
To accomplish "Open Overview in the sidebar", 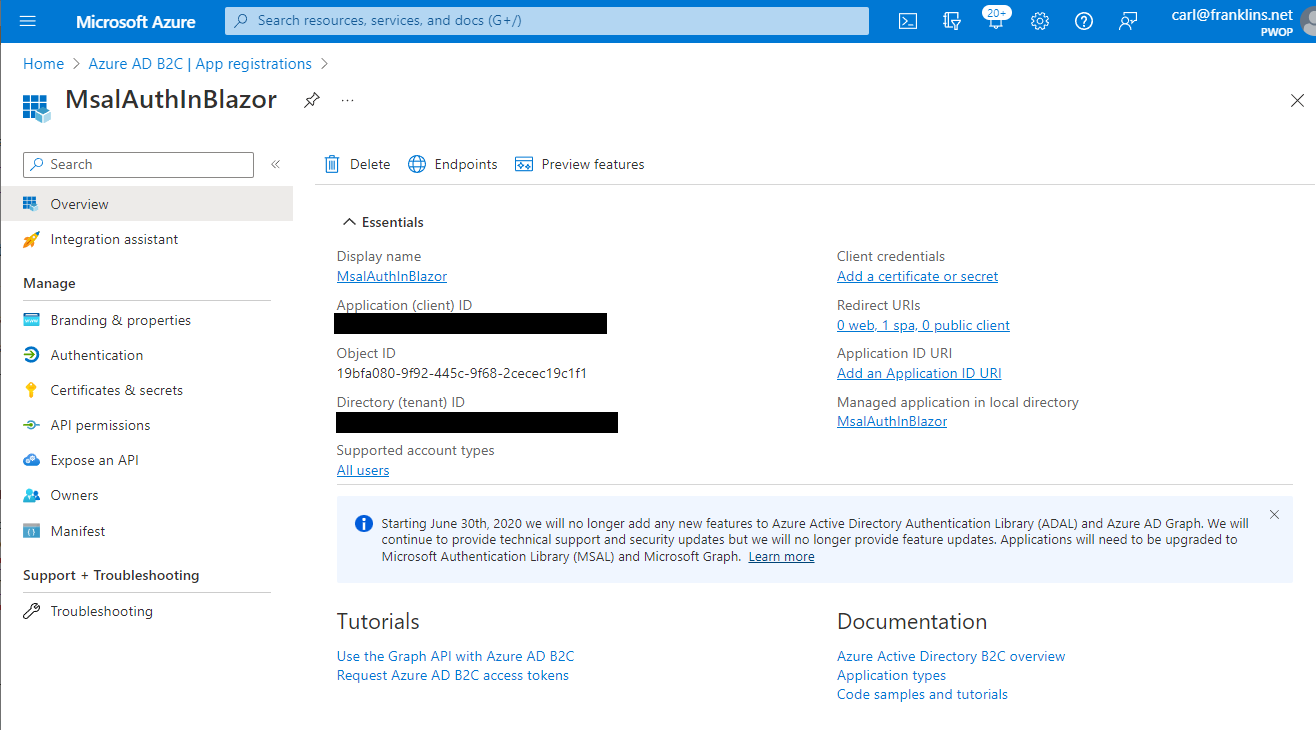I will click(146, 204).
